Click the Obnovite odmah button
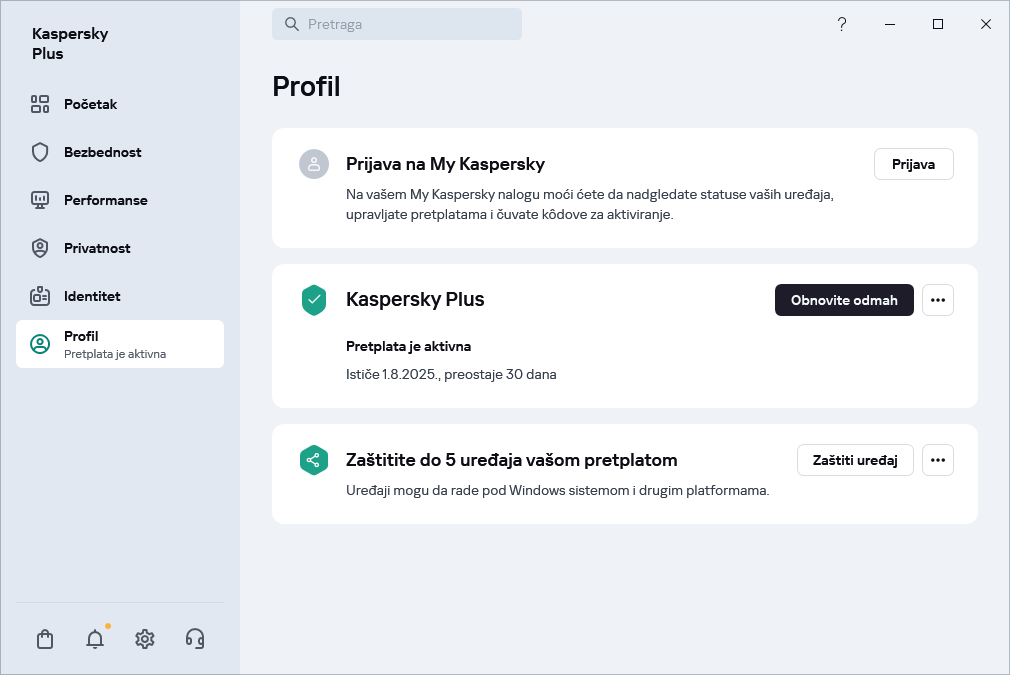The height and width of the screenshot is (675, 1010). (844, 300)
